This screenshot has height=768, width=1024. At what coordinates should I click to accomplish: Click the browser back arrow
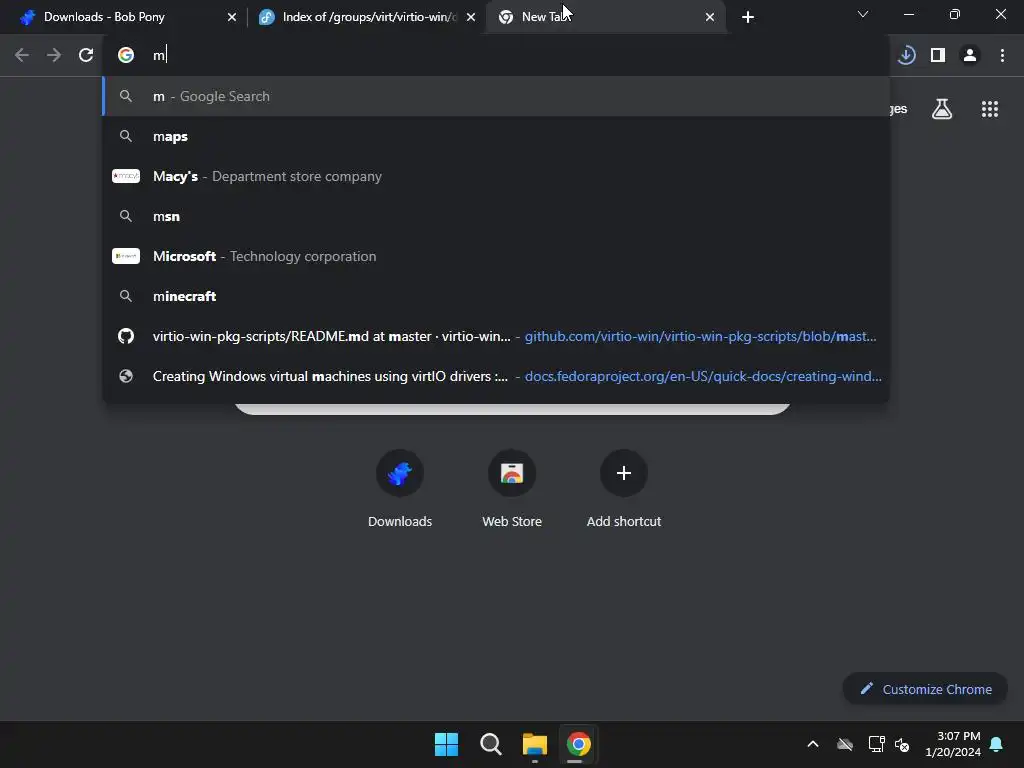pos(22,56)
